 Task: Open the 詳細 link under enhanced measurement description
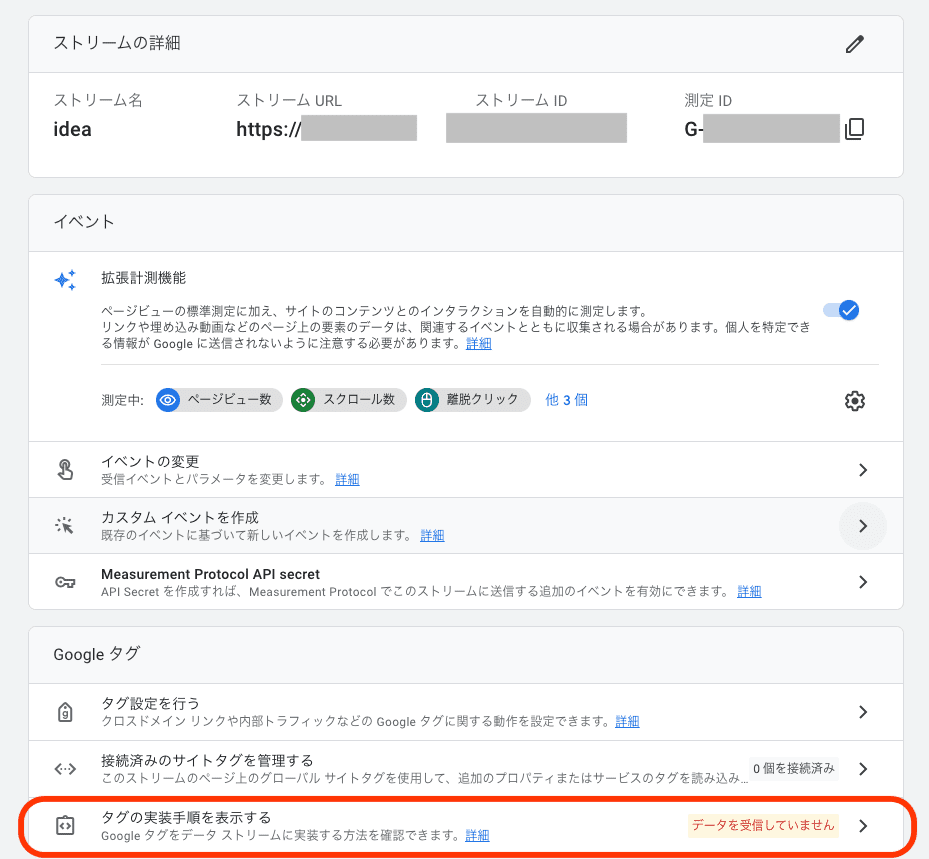click(479, 344)
